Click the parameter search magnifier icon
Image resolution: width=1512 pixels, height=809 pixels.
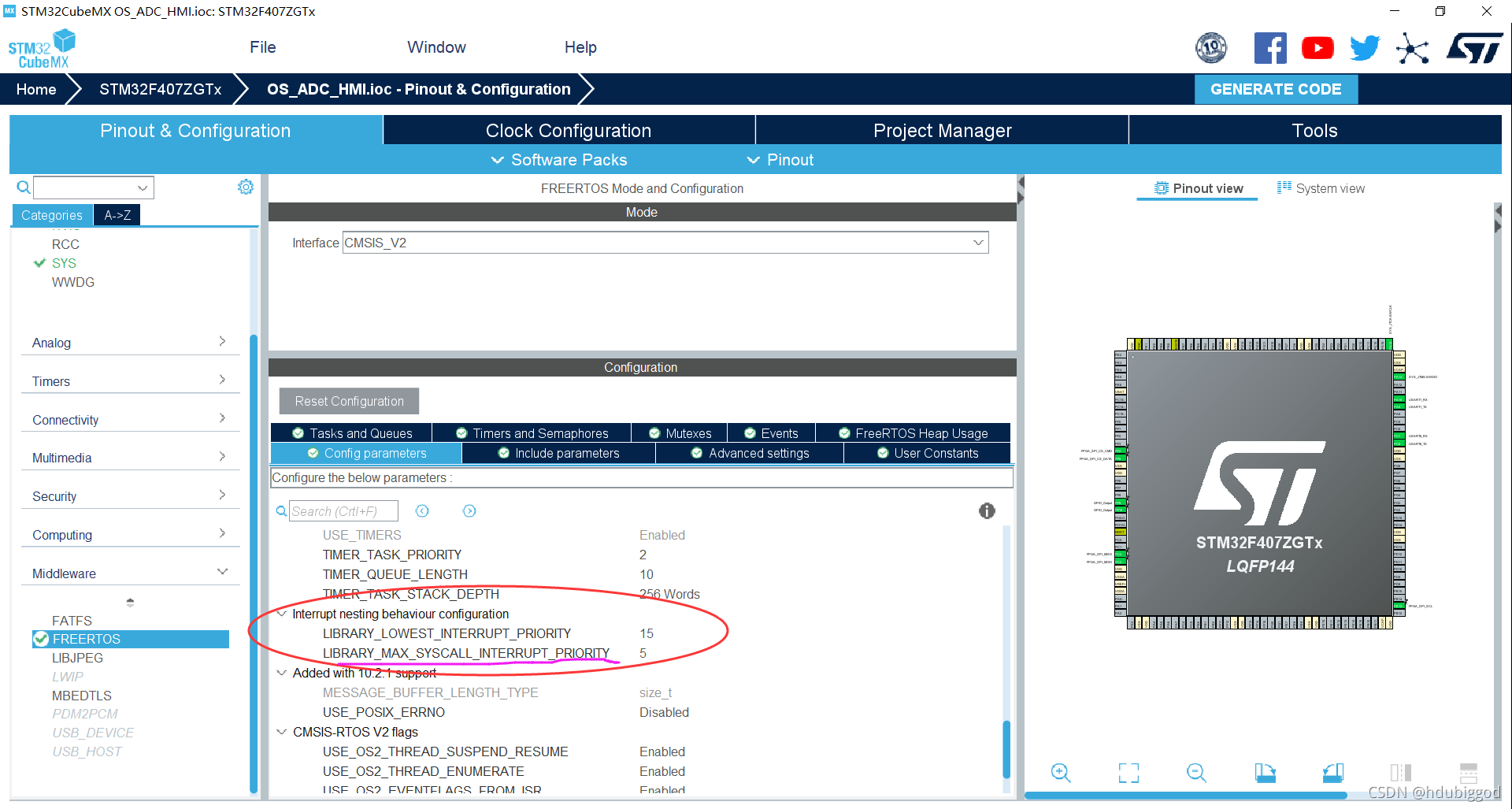(x=281, y=511)
